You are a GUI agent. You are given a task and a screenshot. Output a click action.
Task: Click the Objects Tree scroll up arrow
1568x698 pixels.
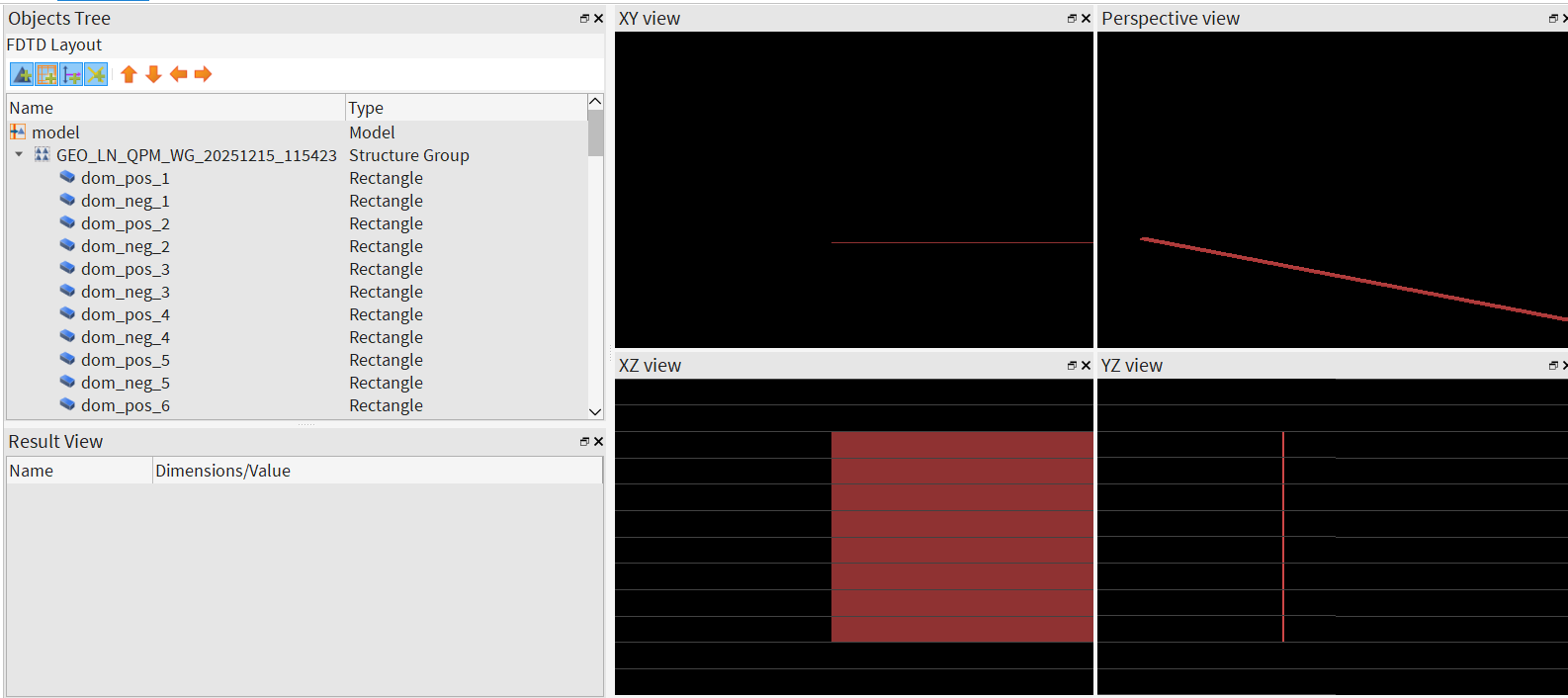tap(595, 102)
